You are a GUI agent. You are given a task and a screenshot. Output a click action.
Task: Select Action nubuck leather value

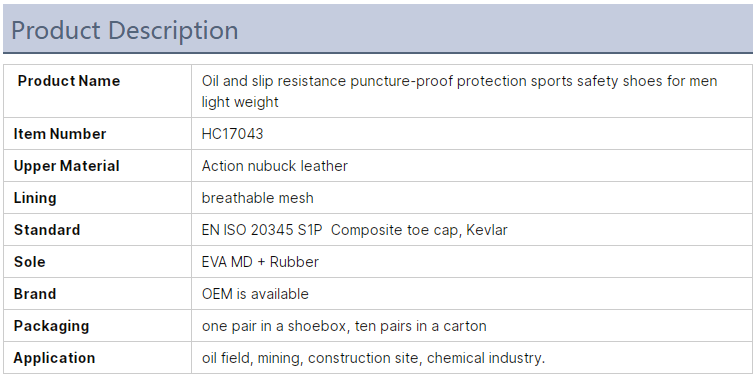(274, 166)
